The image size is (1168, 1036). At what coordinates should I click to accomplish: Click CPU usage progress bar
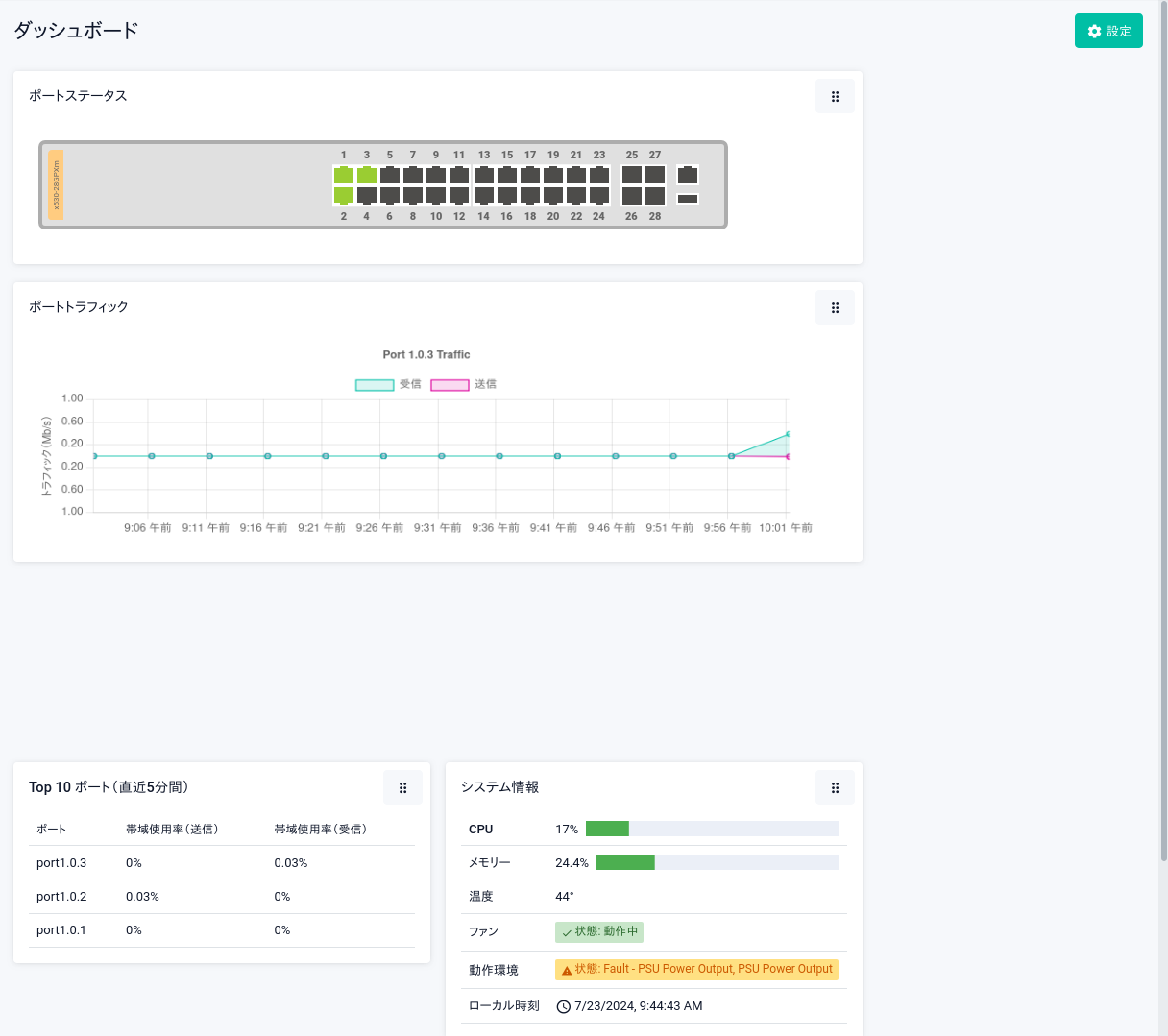click(712, 829)
